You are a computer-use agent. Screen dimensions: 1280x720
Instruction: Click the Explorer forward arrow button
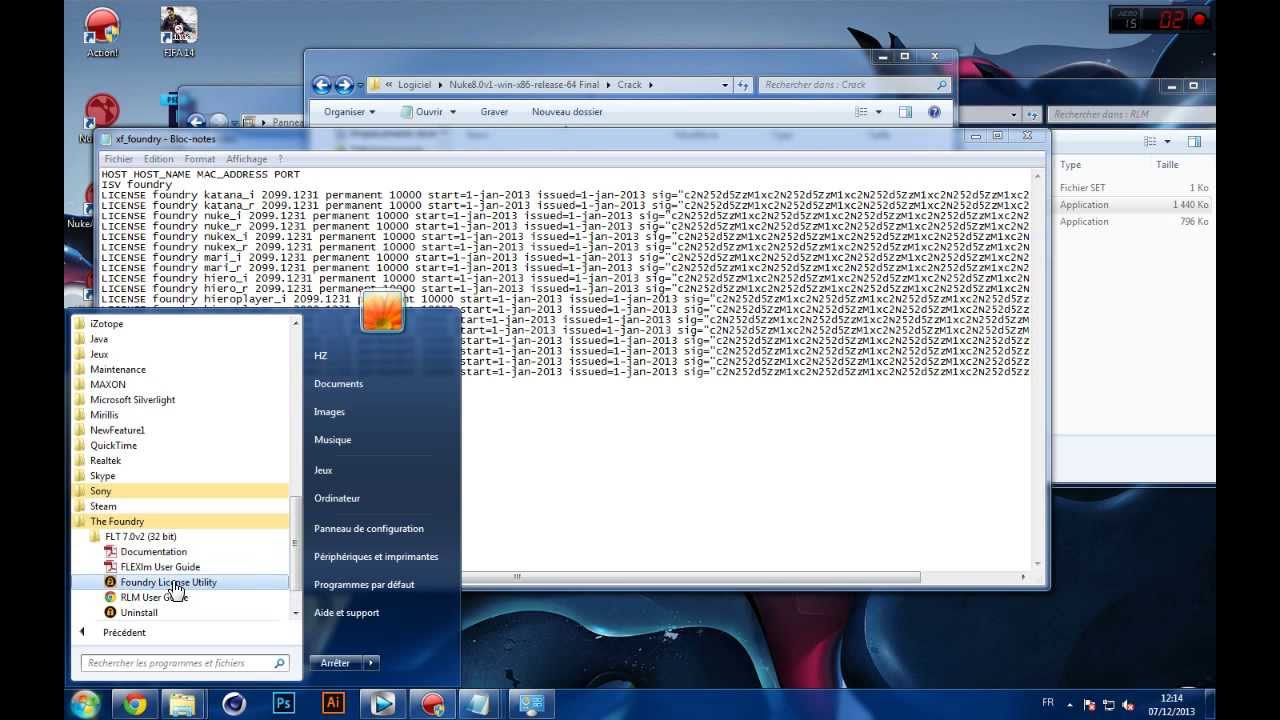344,85
